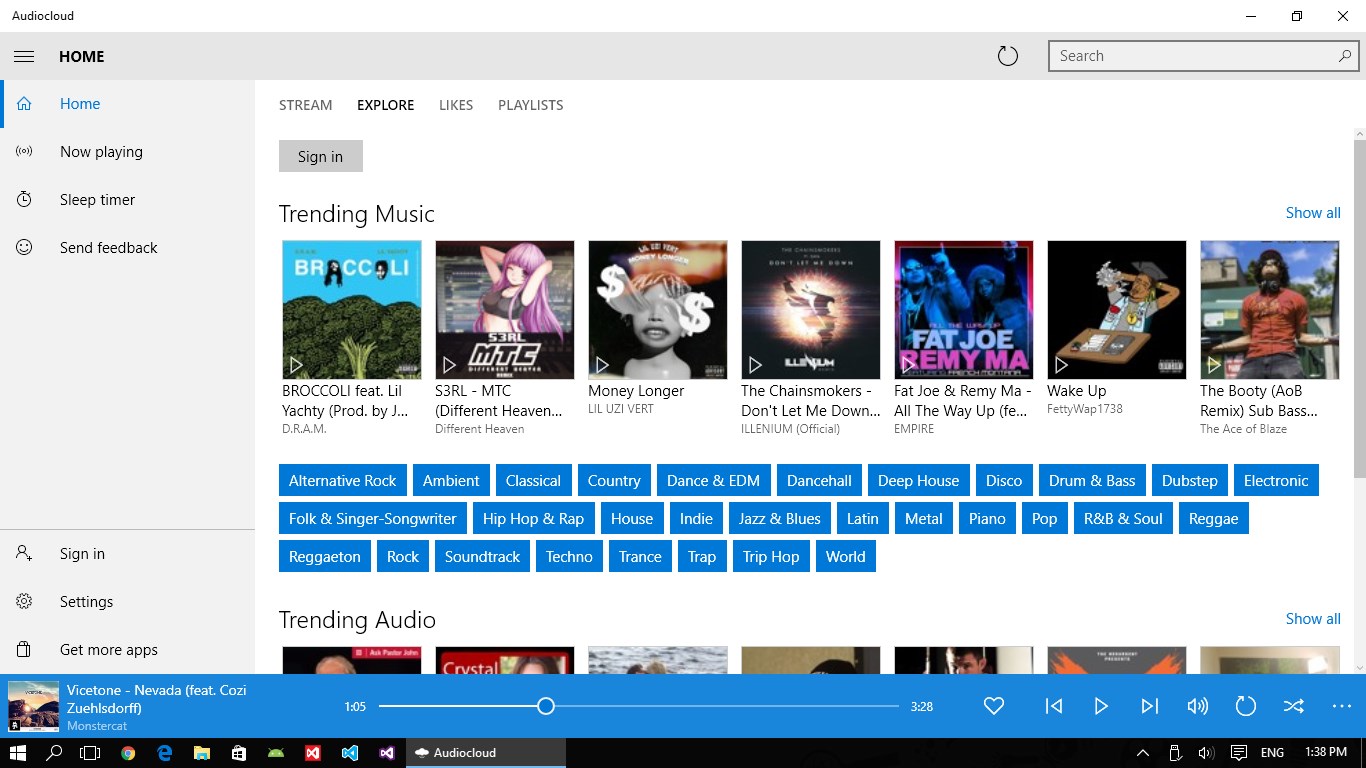This screenshot has height=768, width=1366.
Task: Play Wake Up via play icon
Action: [1061, 365]
